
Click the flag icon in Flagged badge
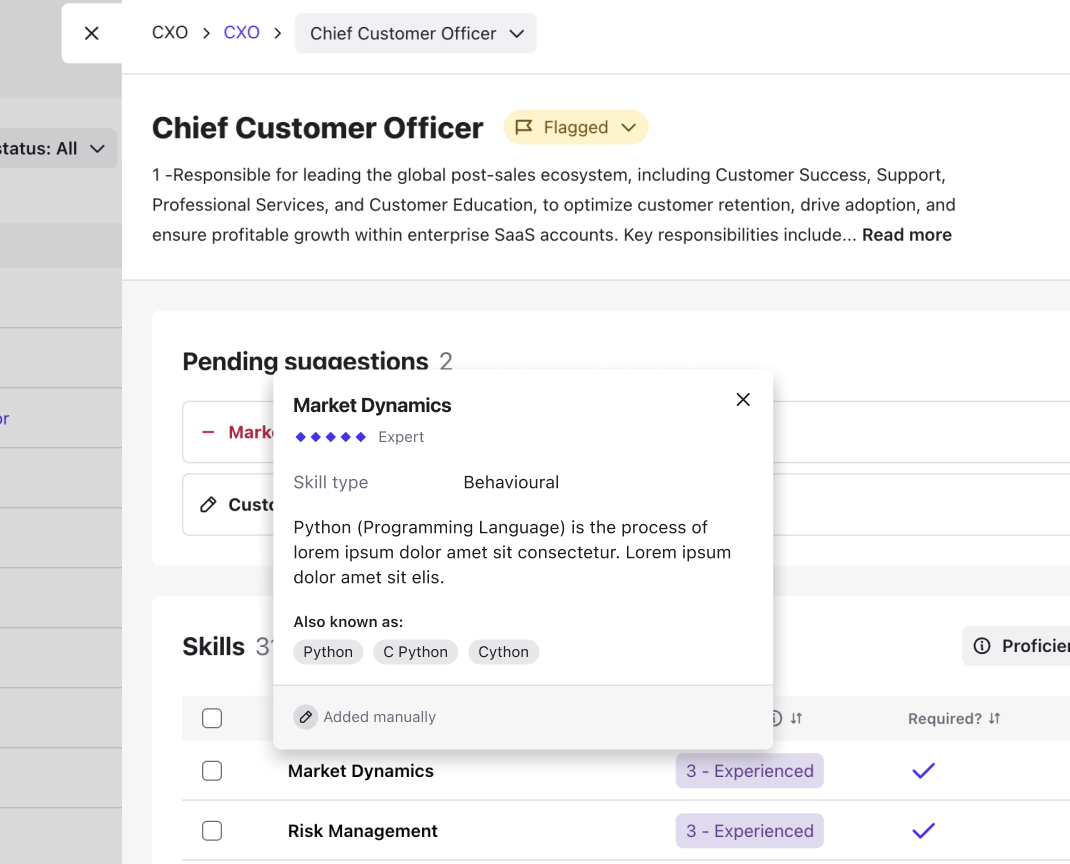[523, 127]
